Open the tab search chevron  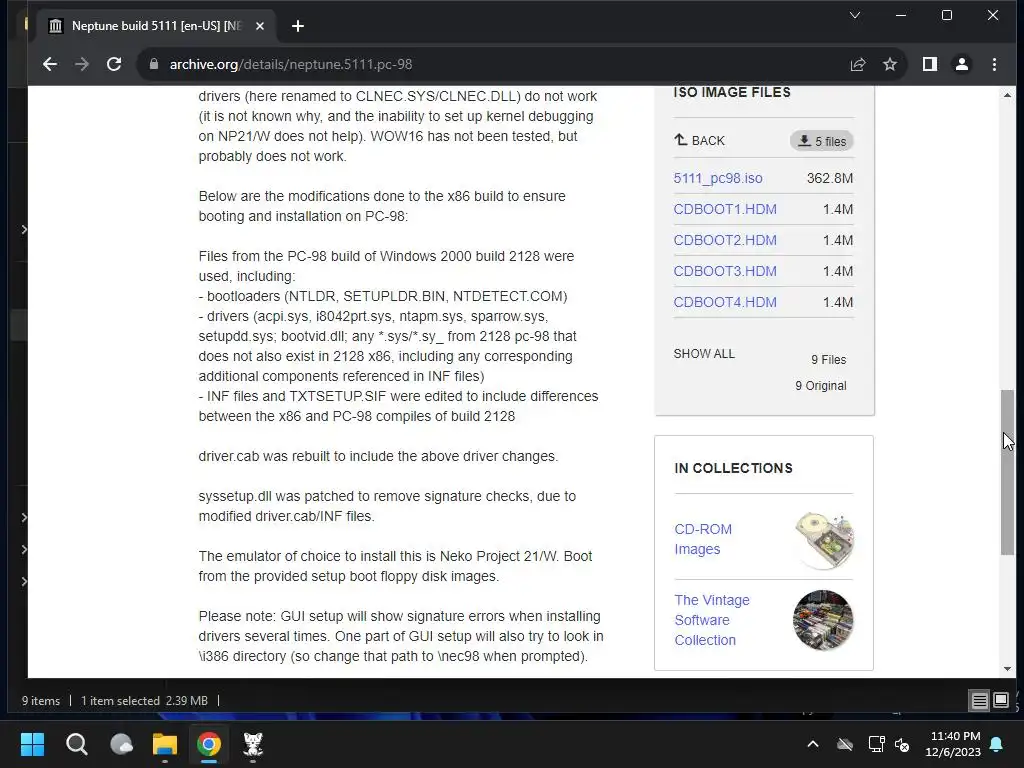tap(855, 15)
